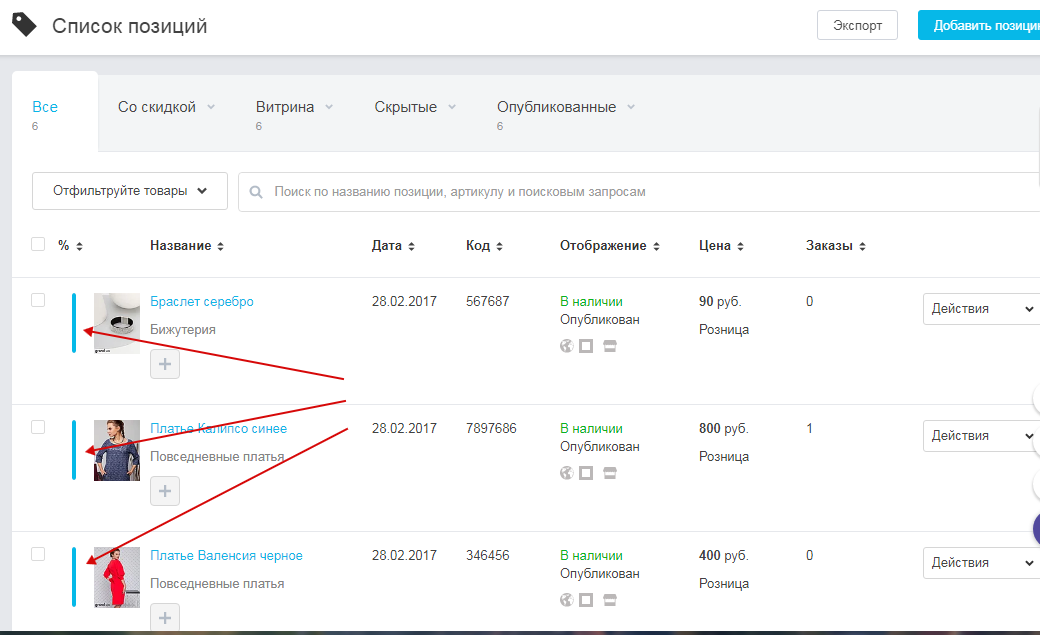Image resolution: width=1040 pixels, height=635 pixels.
Task: Click the search magnifier icon
Action: pyautogui.click(x=255, y=192)
